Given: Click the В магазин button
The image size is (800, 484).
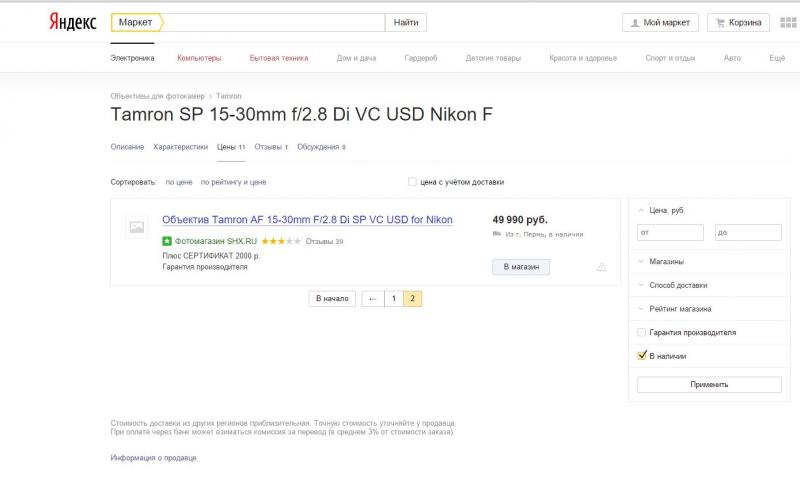Looking at the screenshot, I should tap(521, 267).
